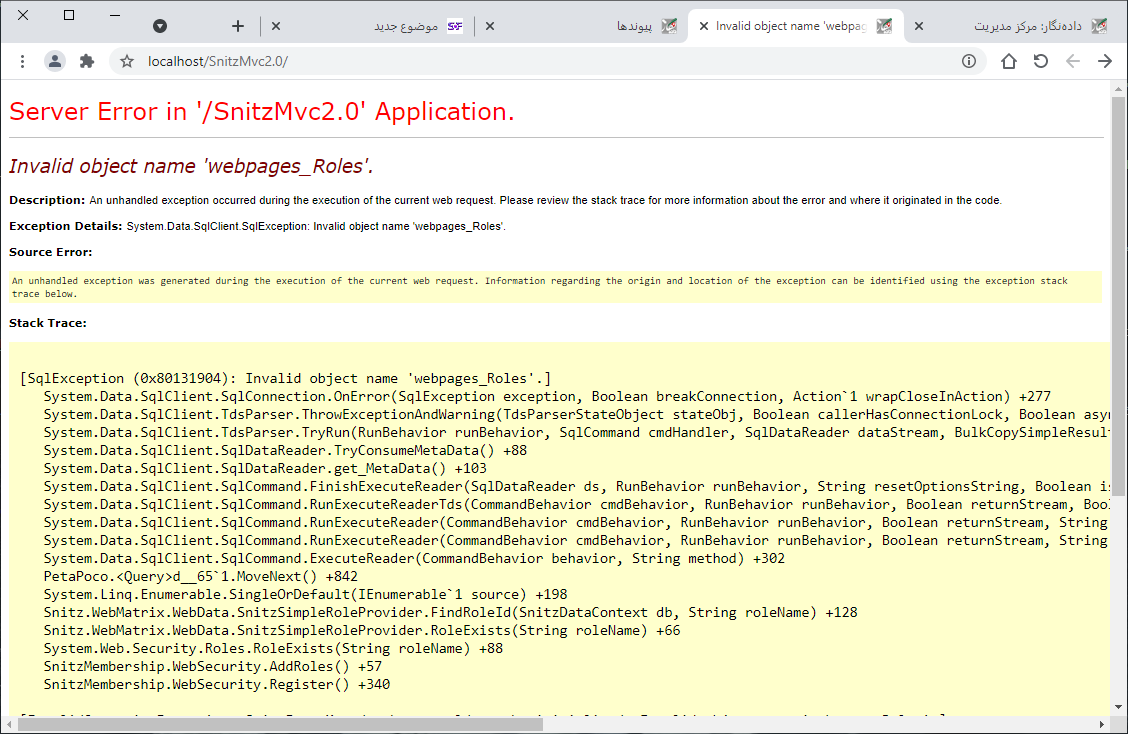
Task: Close the Invalid object name tab
Action: [x=705, y=26]
